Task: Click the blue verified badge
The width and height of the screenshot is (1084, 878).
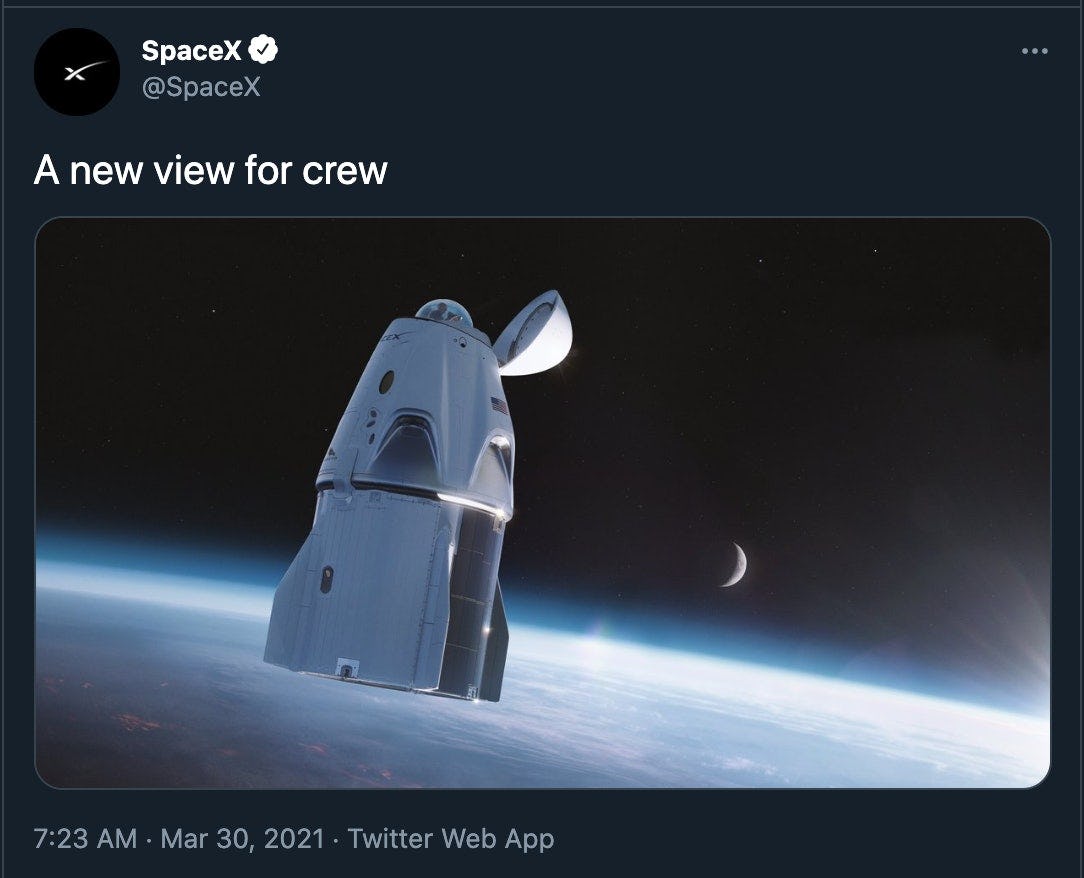Action: coord(263,49)
